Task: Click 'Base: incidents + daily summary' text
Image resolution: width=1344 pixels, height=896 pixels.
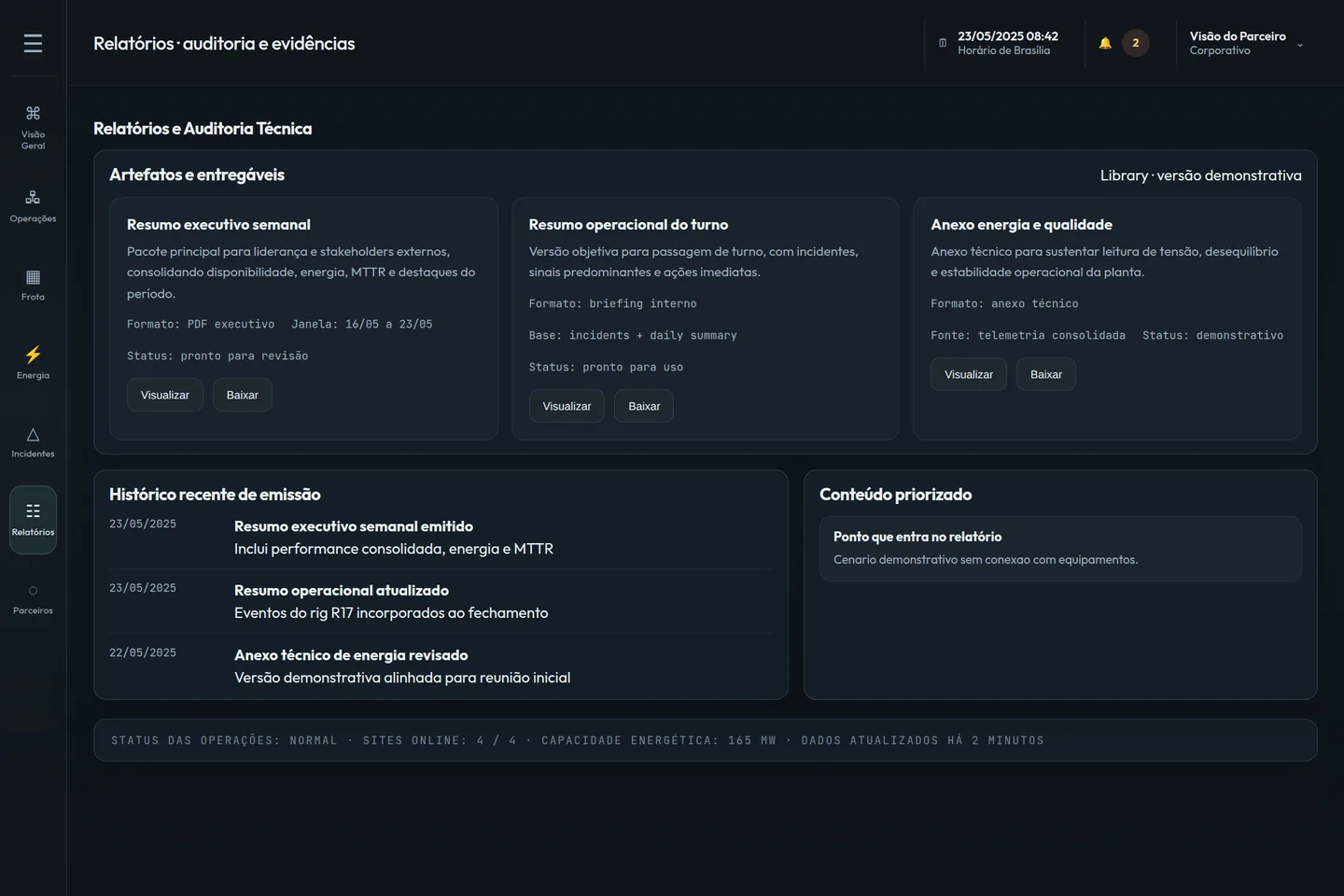Action: (633, 335)
